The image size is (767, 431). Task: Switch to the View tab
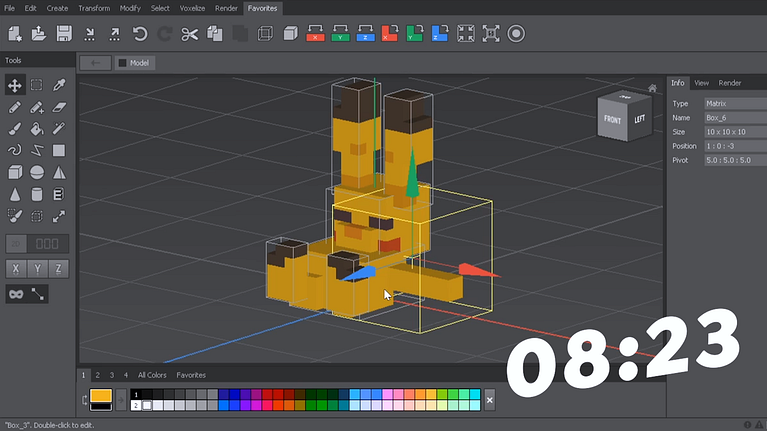[701, 83]
